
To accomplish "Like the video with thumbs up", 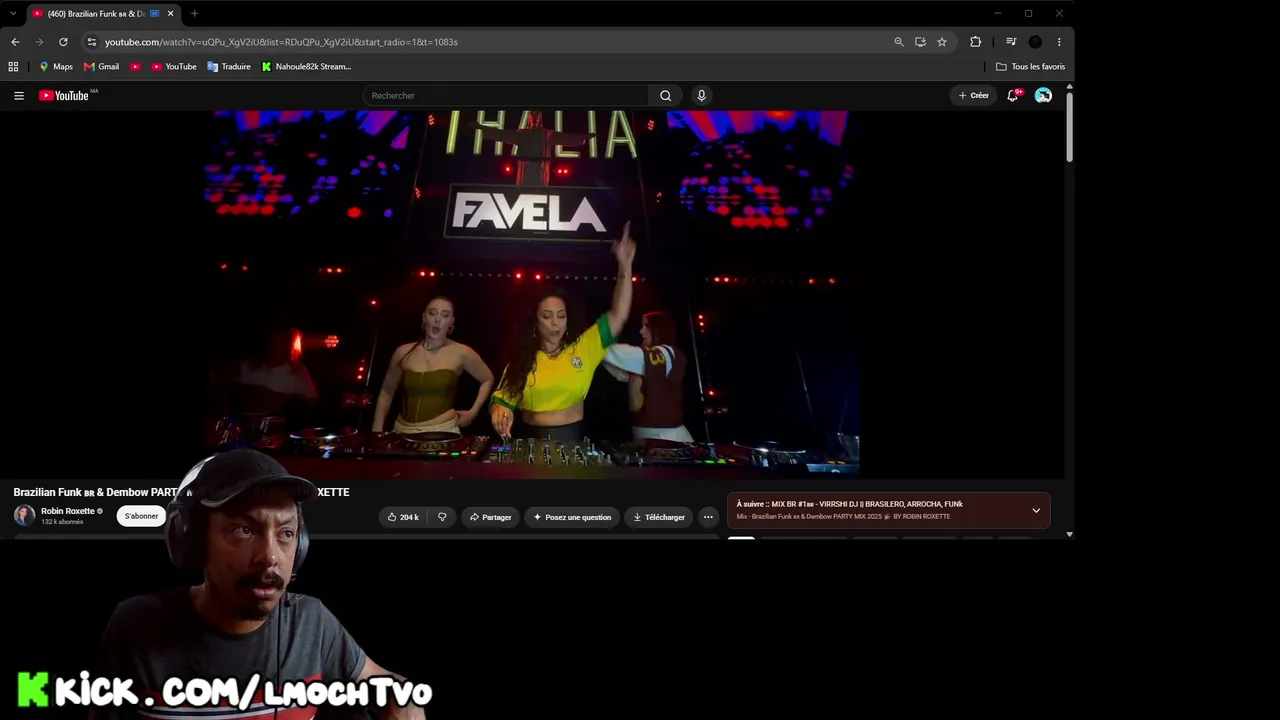I will 403,517.
